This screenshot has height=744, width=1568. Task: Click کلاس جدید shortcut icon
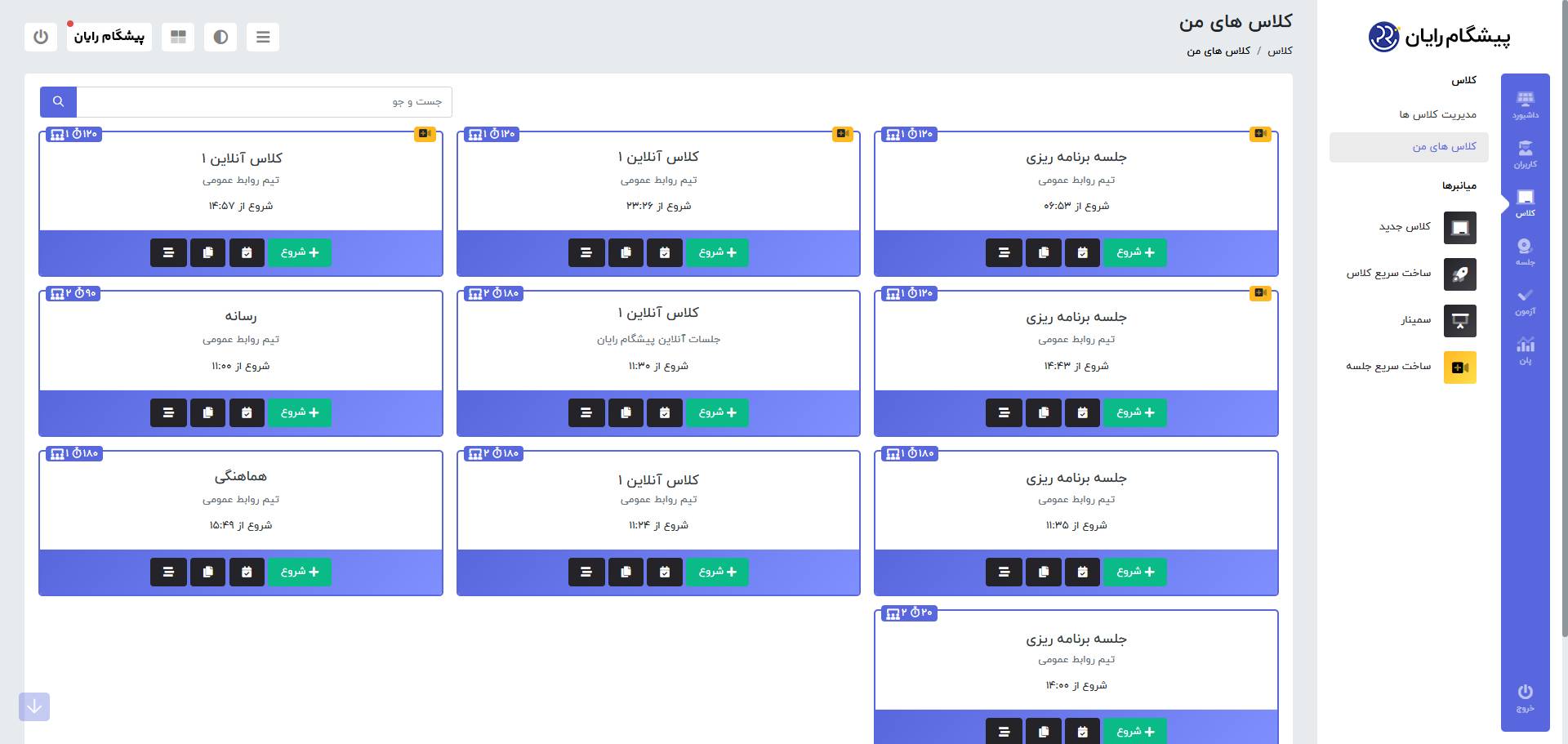1460,228
